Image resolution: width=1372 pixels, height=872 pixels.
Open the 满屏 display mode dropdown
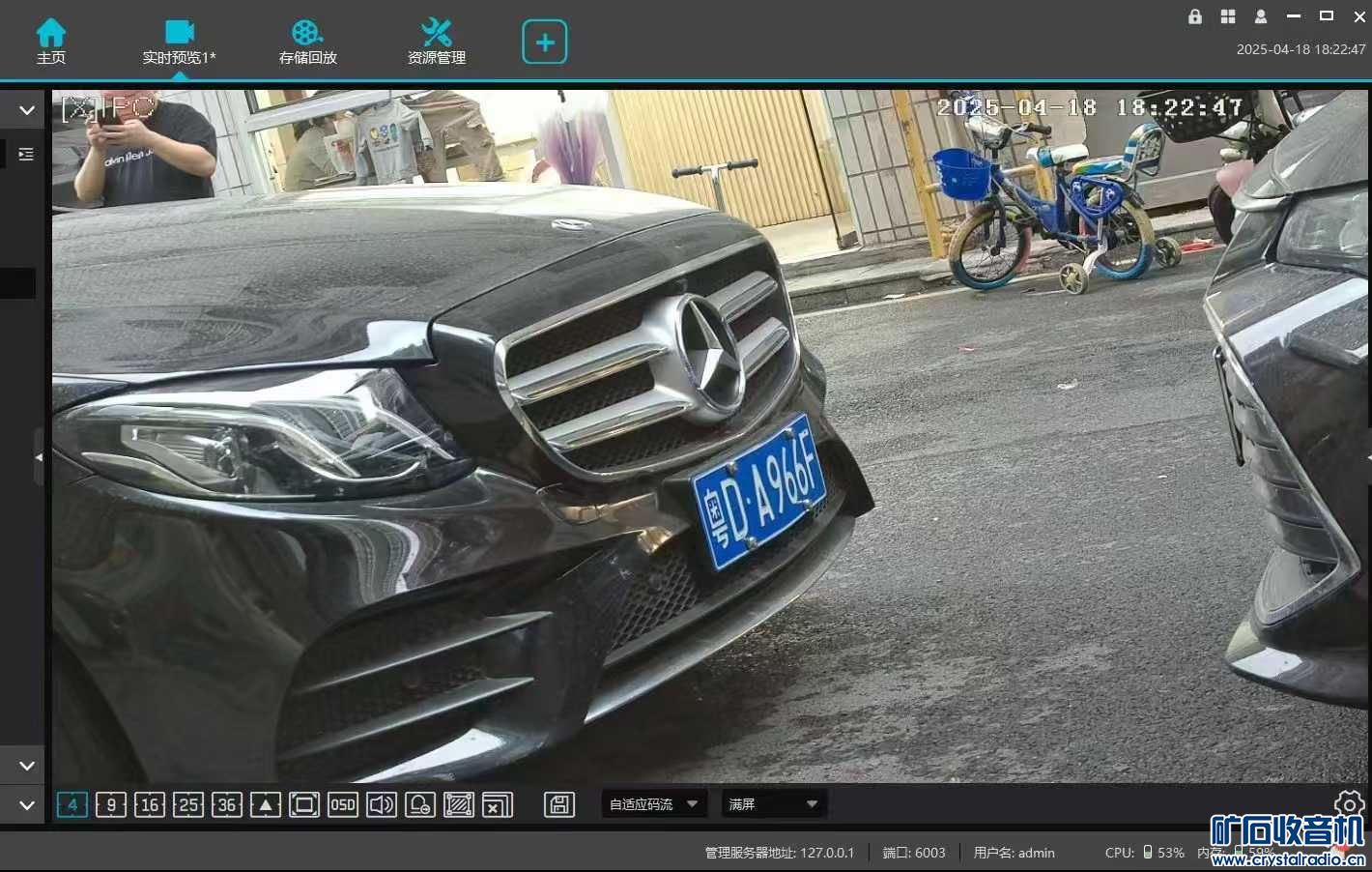[x=774, y=804]
